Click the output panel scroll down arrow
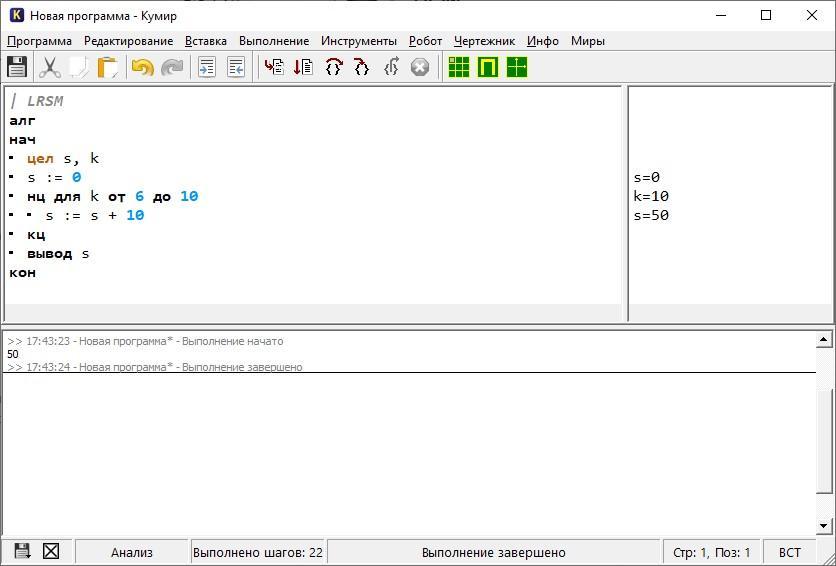836x566 pixels. (x=823, y=527)
